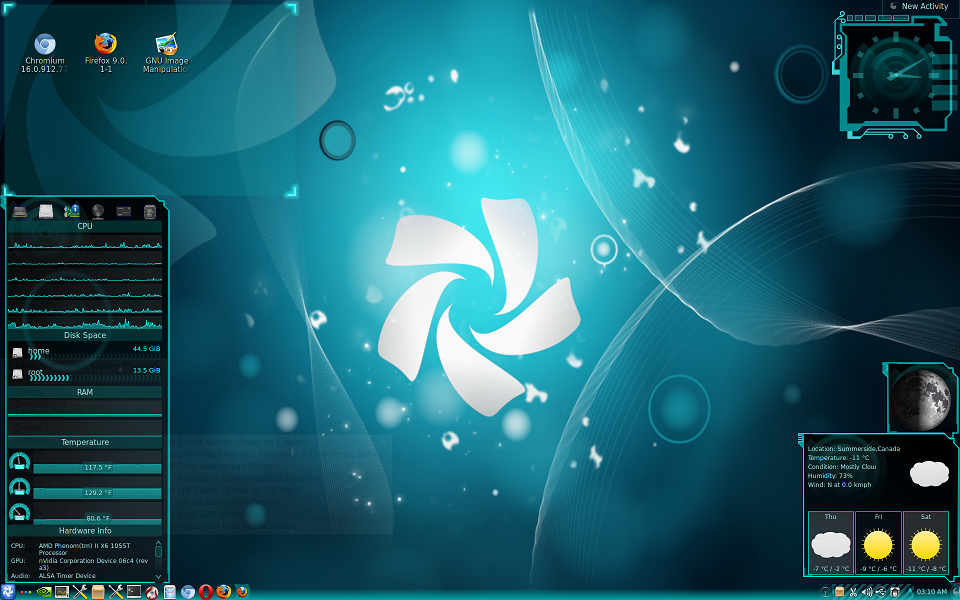Click the Wind: N at 0.0 kmph text

point(839,485)
